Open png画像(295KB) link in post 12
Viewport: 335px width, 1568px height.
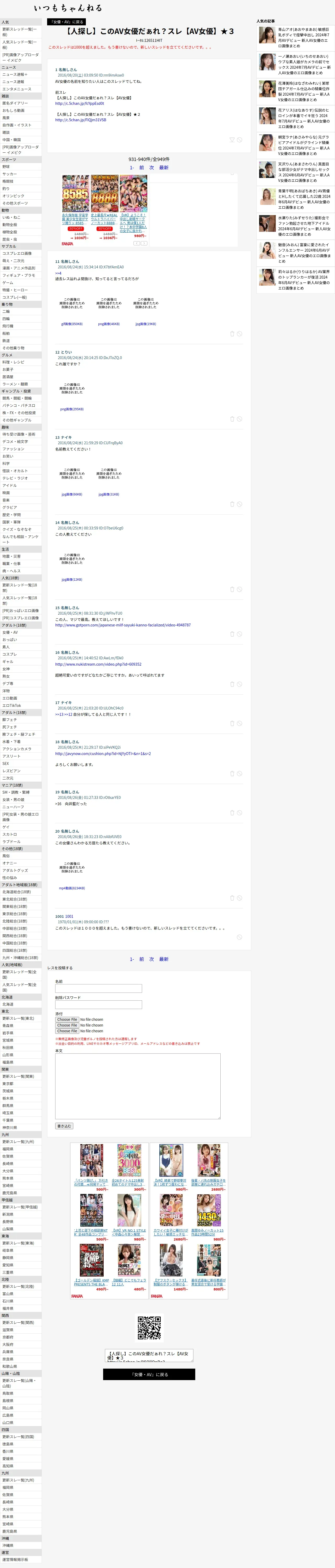click(72, 409)
